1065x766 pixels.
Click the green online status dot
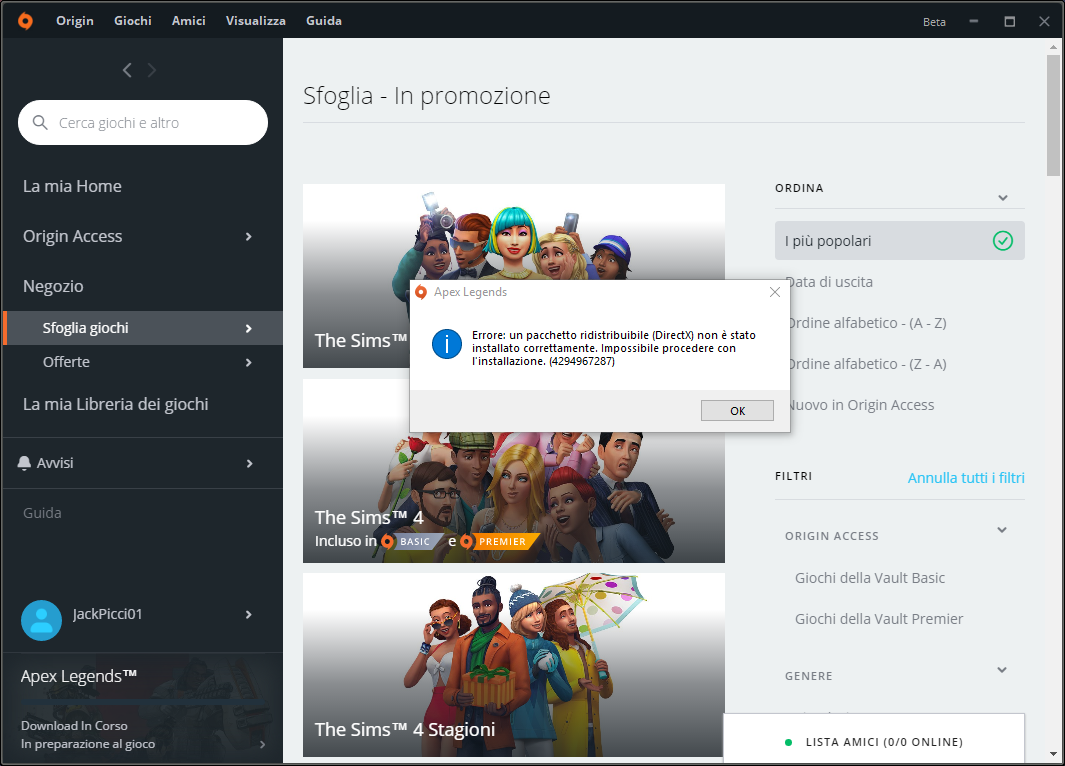pos(788,742)
